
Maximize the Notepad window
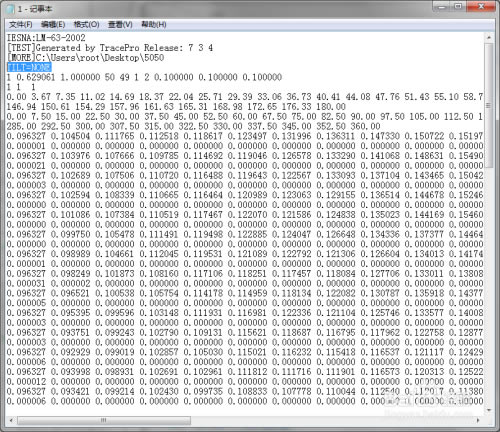tap(459, 7)
